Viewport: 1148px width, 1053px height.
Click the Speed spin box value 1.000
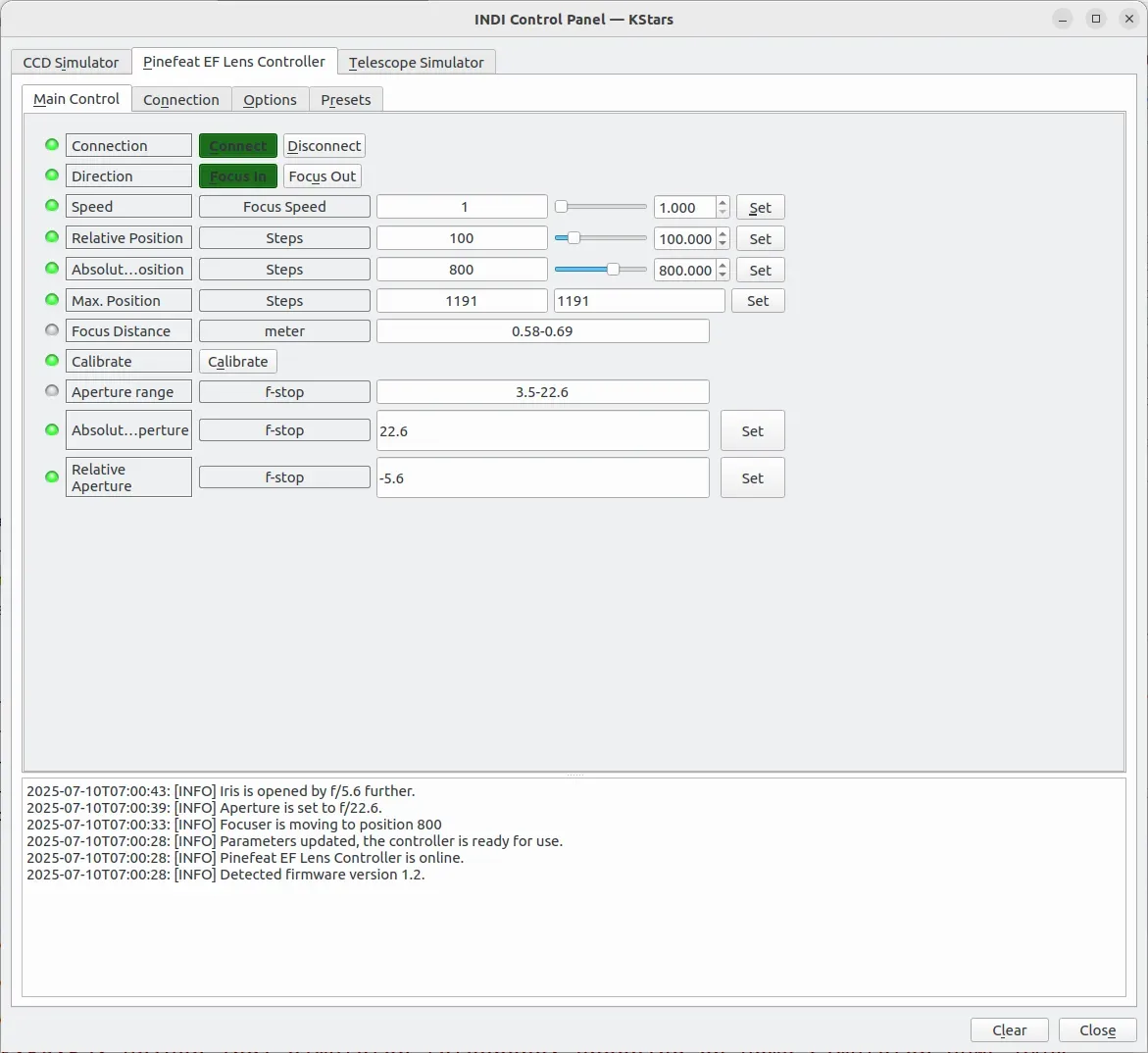coord(684,208)
